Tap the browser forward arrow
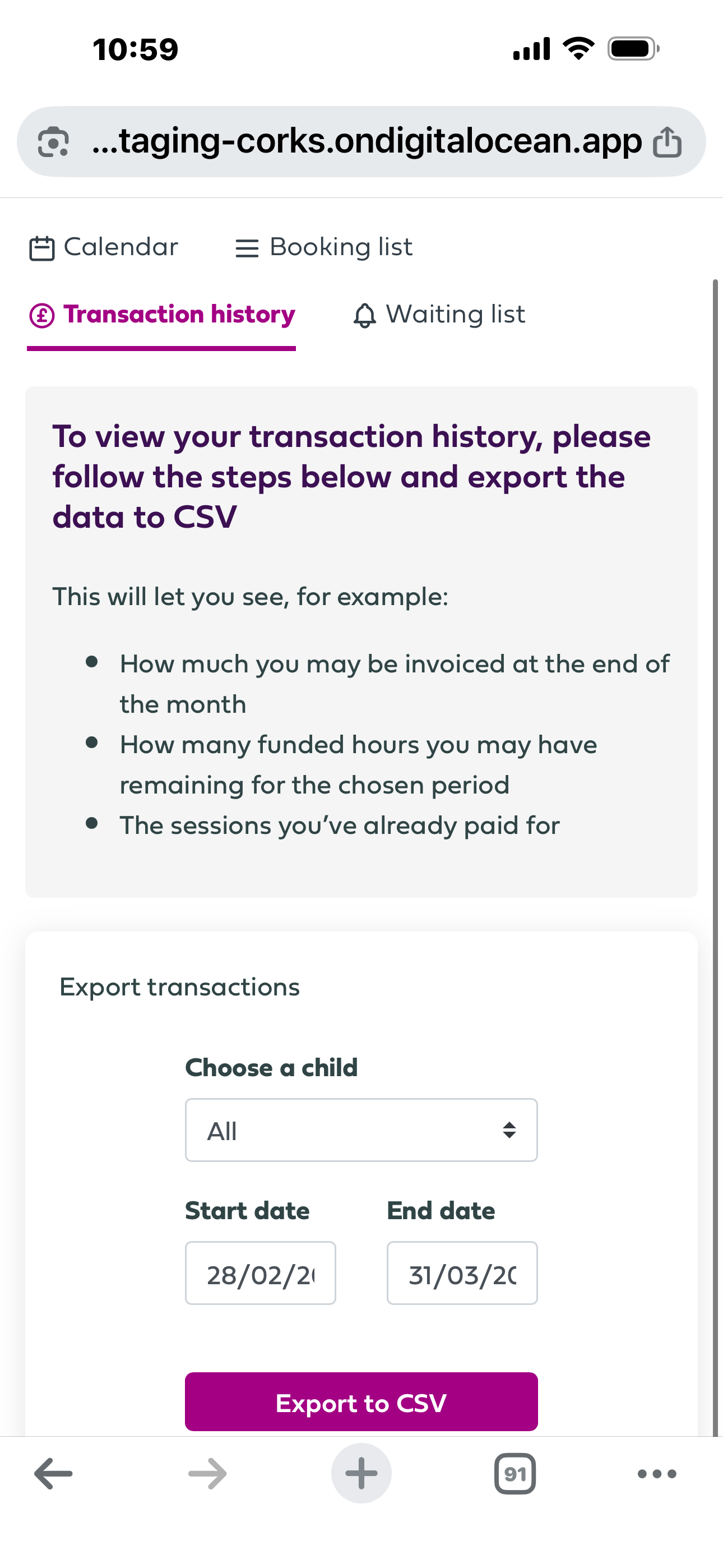The width and height of the screenshot is (723, 1568). (x=207, y=1474)
